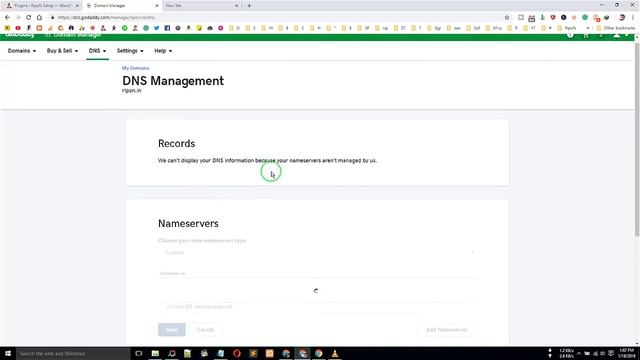Click the Save nameservers button
The image size is (640, 360).
tap(172, 329)
